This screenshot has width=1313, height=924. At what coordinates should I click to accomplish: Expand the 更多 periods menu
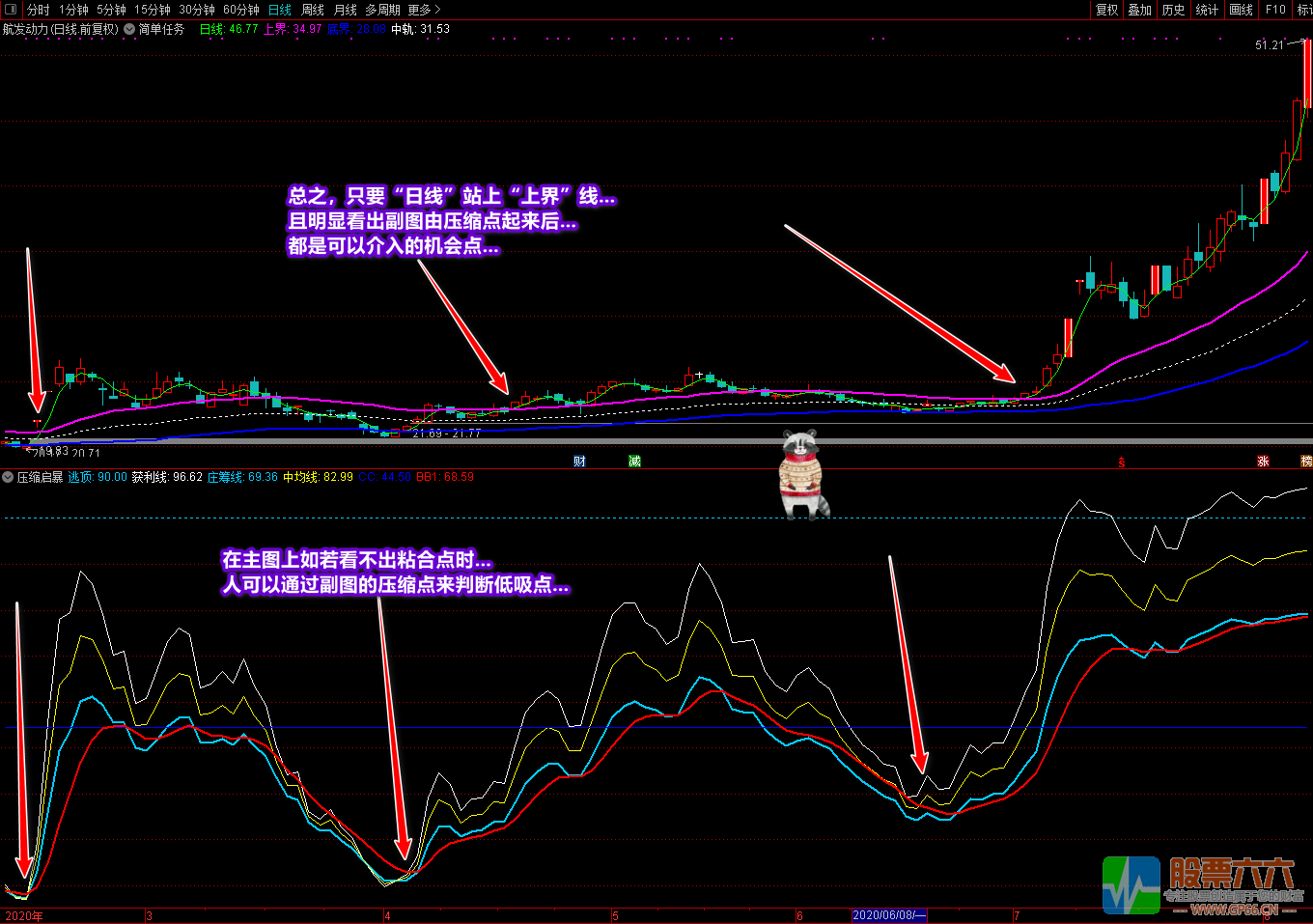point(423,10)
